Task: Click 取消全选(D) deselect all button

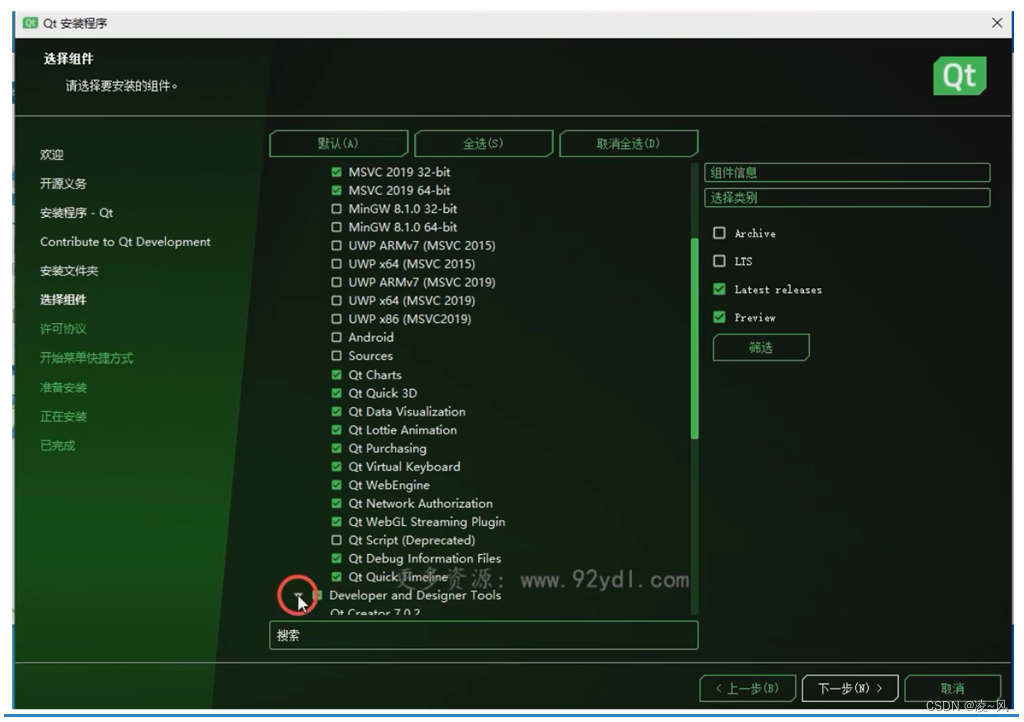Action: click(x=628, y=144)
